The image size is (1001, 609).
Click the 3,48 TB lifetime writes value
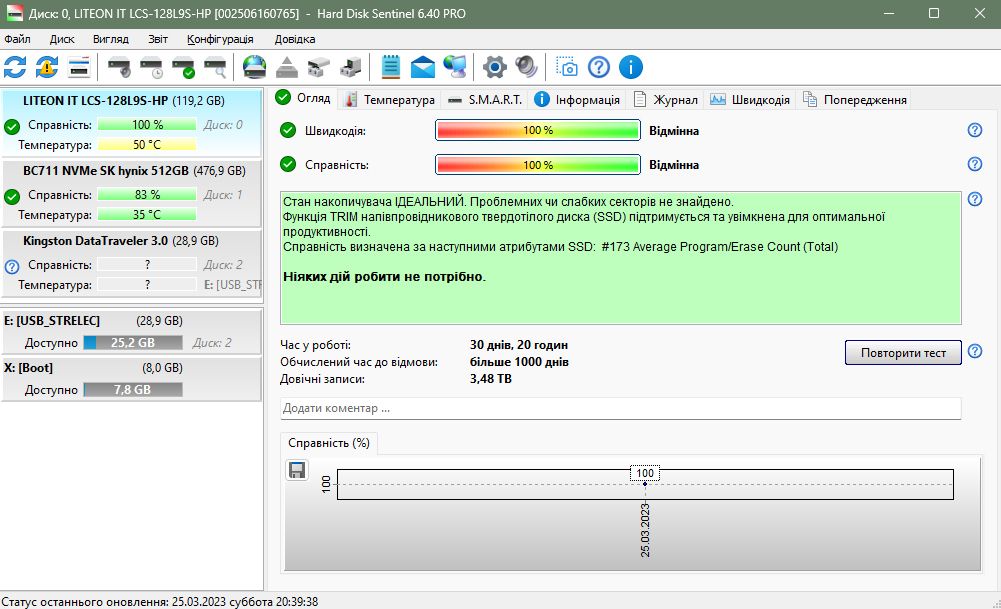pyautogui.click(x=490, y=379)
